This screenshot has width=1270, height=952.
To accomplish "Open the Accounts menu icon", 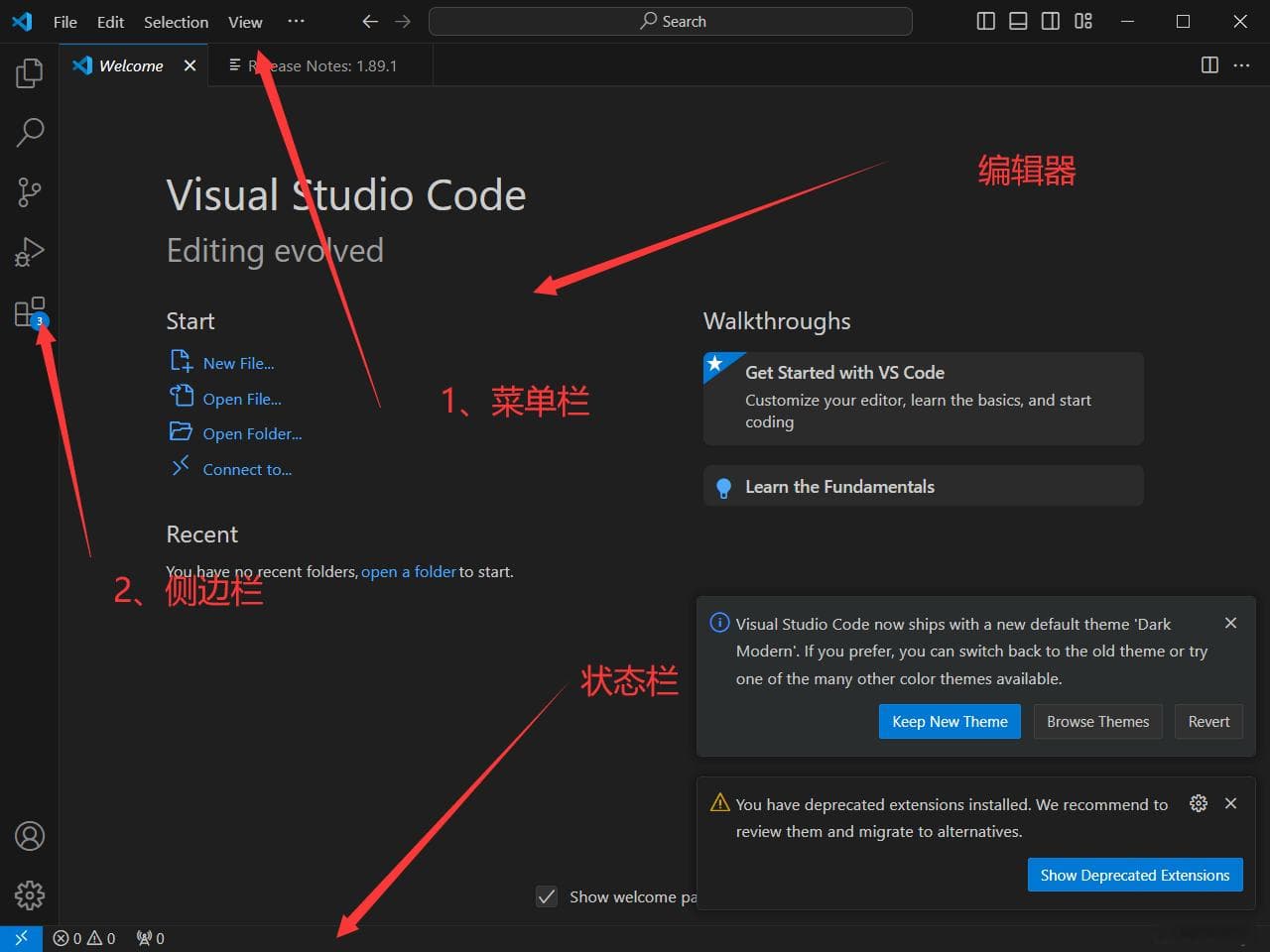I will pos(30,836).
